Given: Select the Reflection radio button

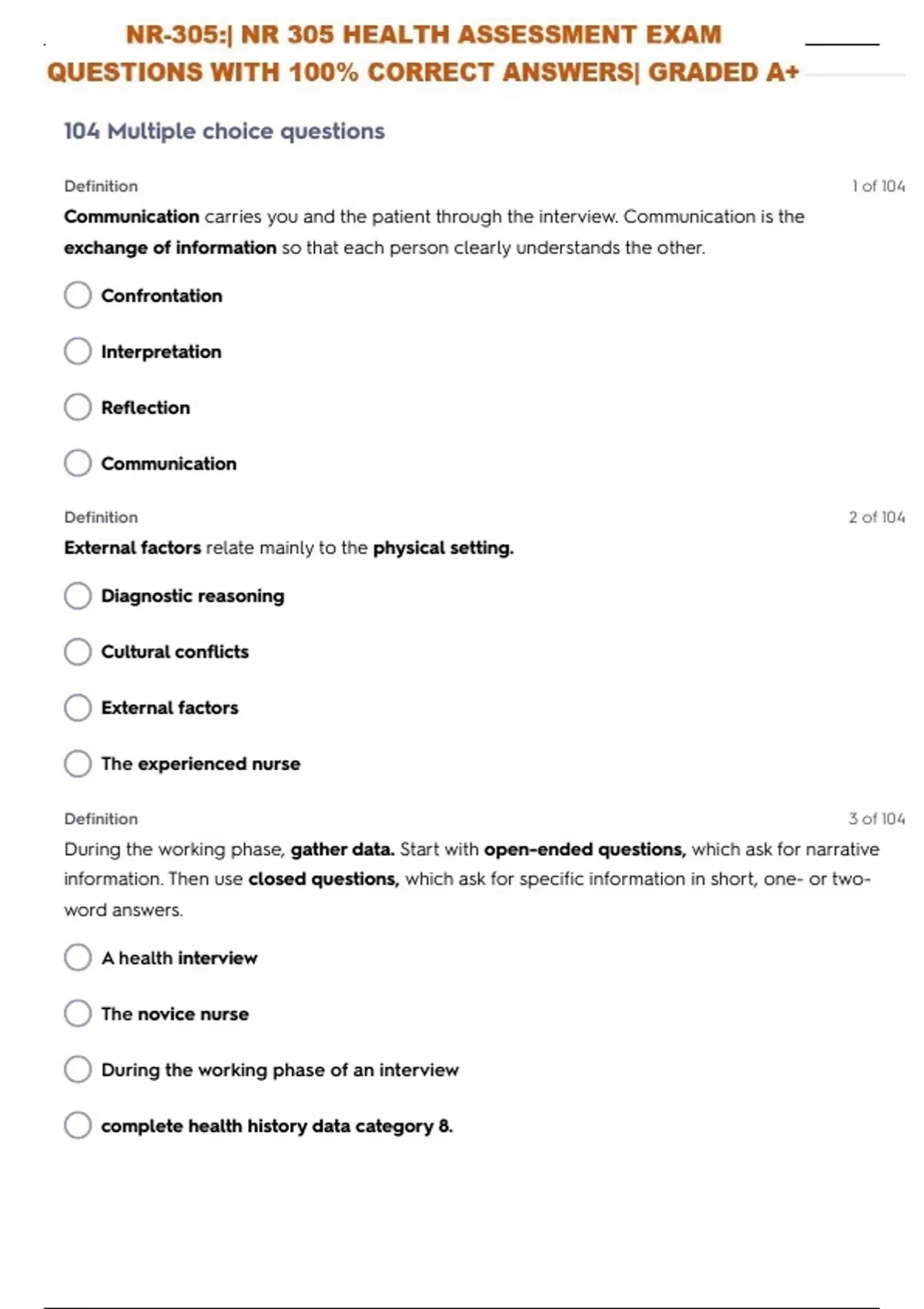Looking at the screenshot, I should tap(78, 407).
